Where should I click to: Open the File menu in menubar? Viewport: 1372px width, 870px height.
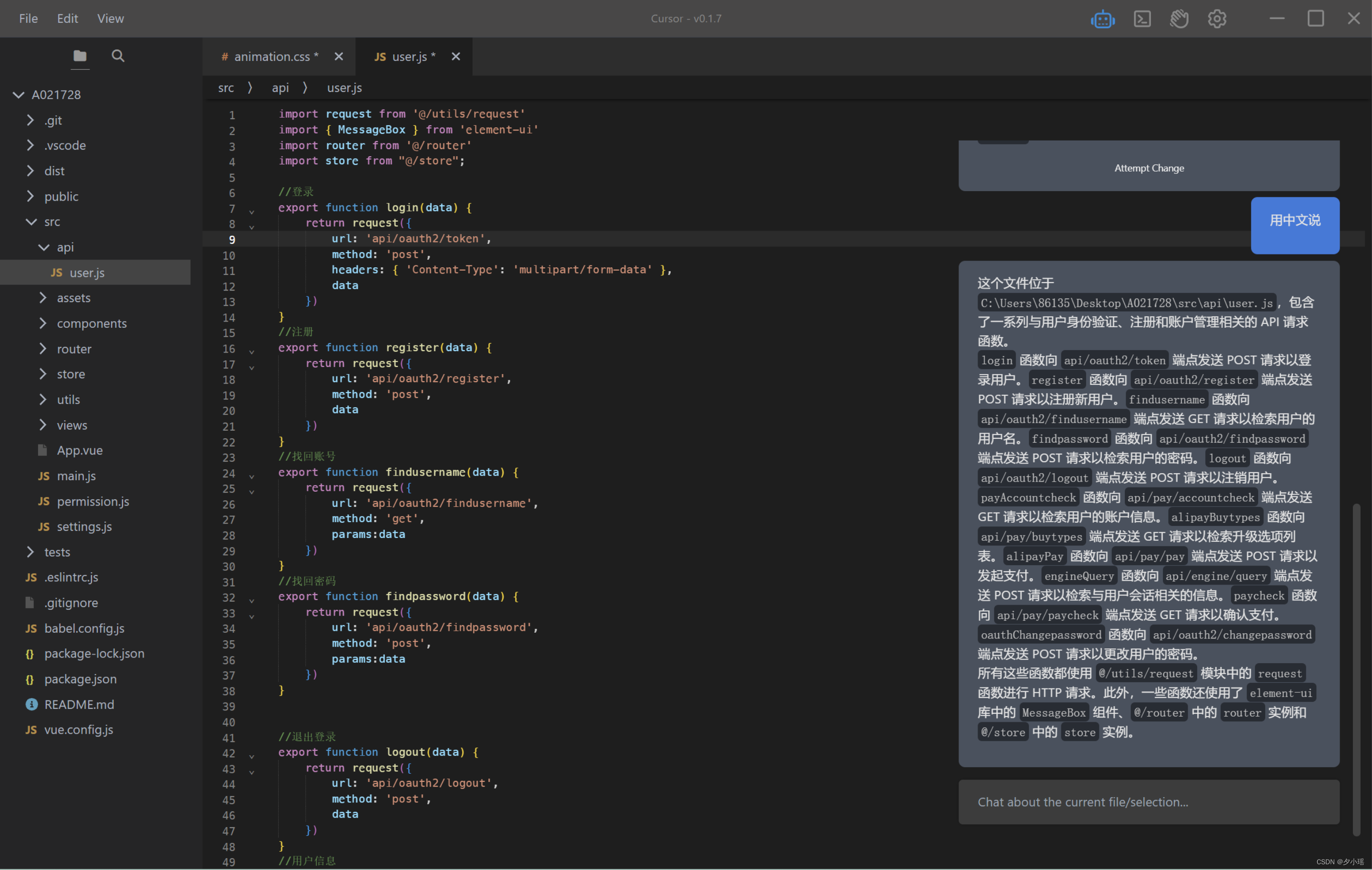pos(28,18)
